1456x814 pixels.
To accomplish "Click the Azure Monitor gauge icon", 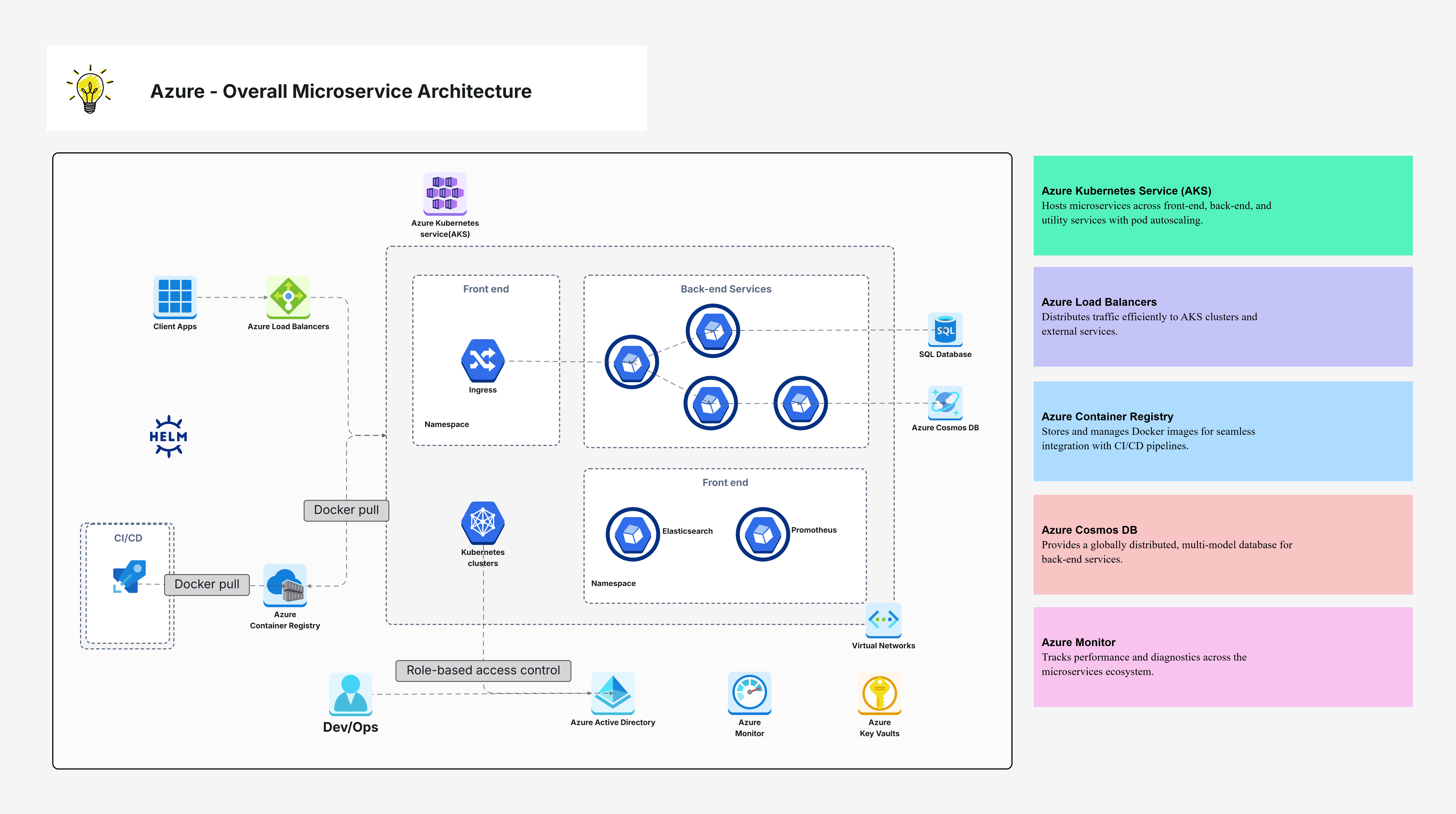I will point(750,693).
